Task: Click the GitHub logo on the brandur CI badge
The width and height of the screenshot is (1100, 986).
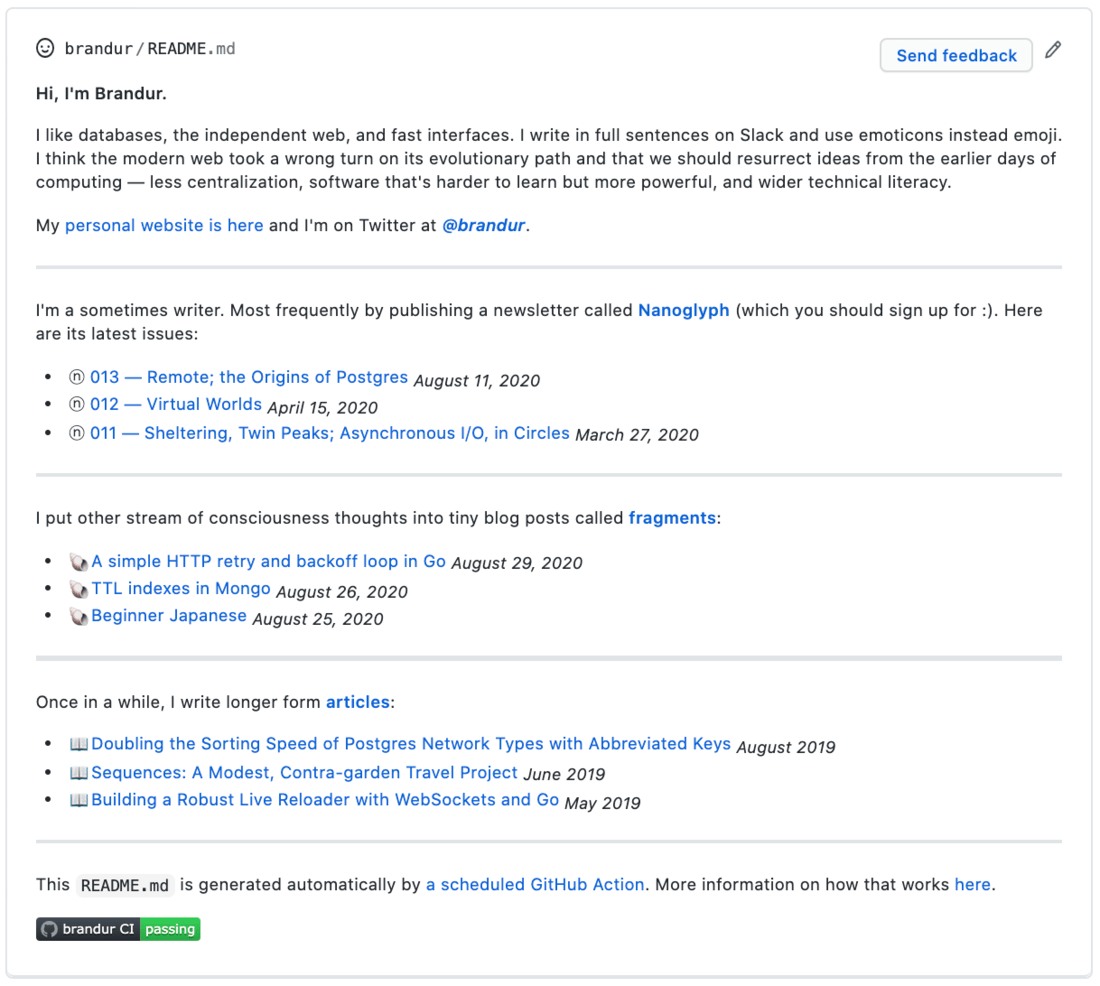Action: coord(50,929)
